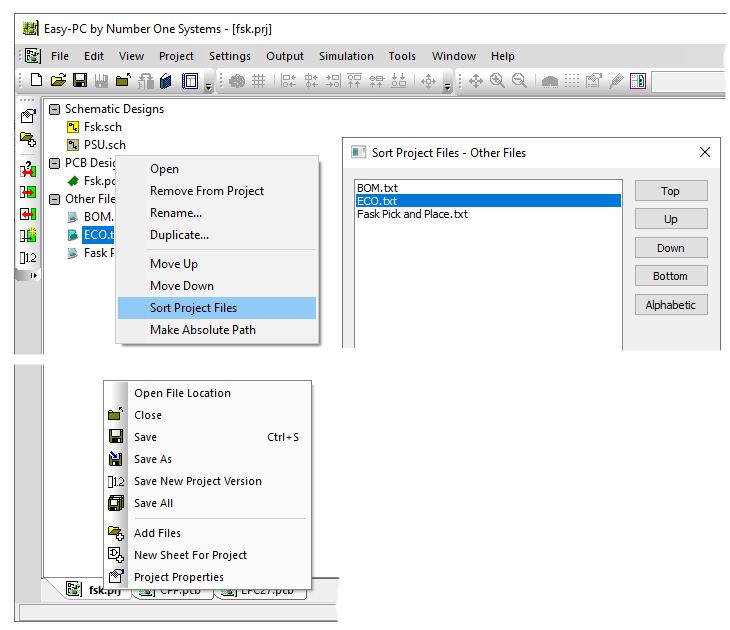Image resolution: width=730 pixels, height=630 pixels.
Task: Choose New Sheet For Project menu entry
Action: coord(208,555)
